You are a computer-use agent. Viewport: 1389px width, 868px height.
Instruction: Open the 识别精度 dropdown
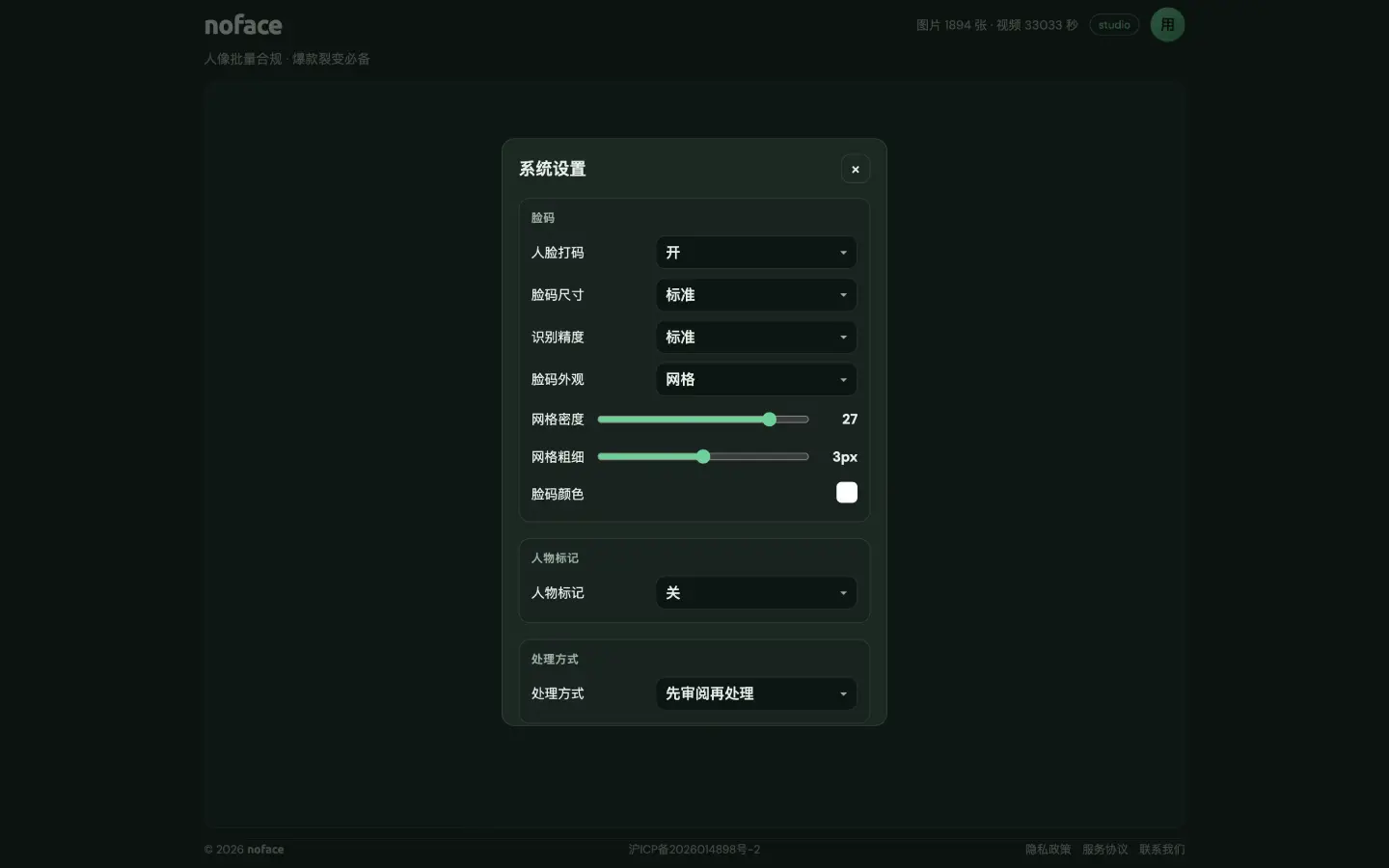coord(756,338)
